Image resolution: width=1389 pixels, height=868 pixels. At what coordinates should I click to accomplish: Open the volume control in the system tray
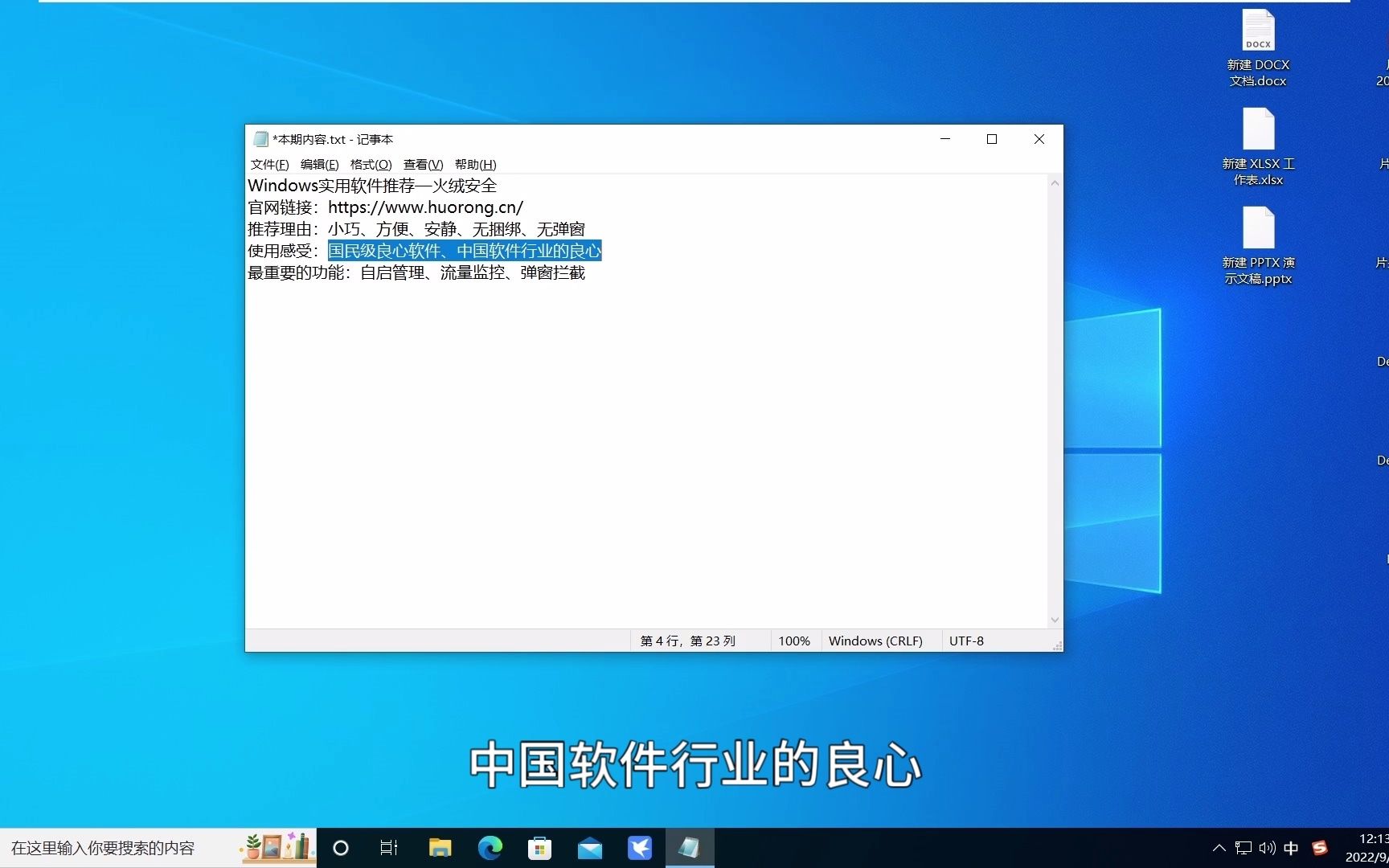point(1267,848)
